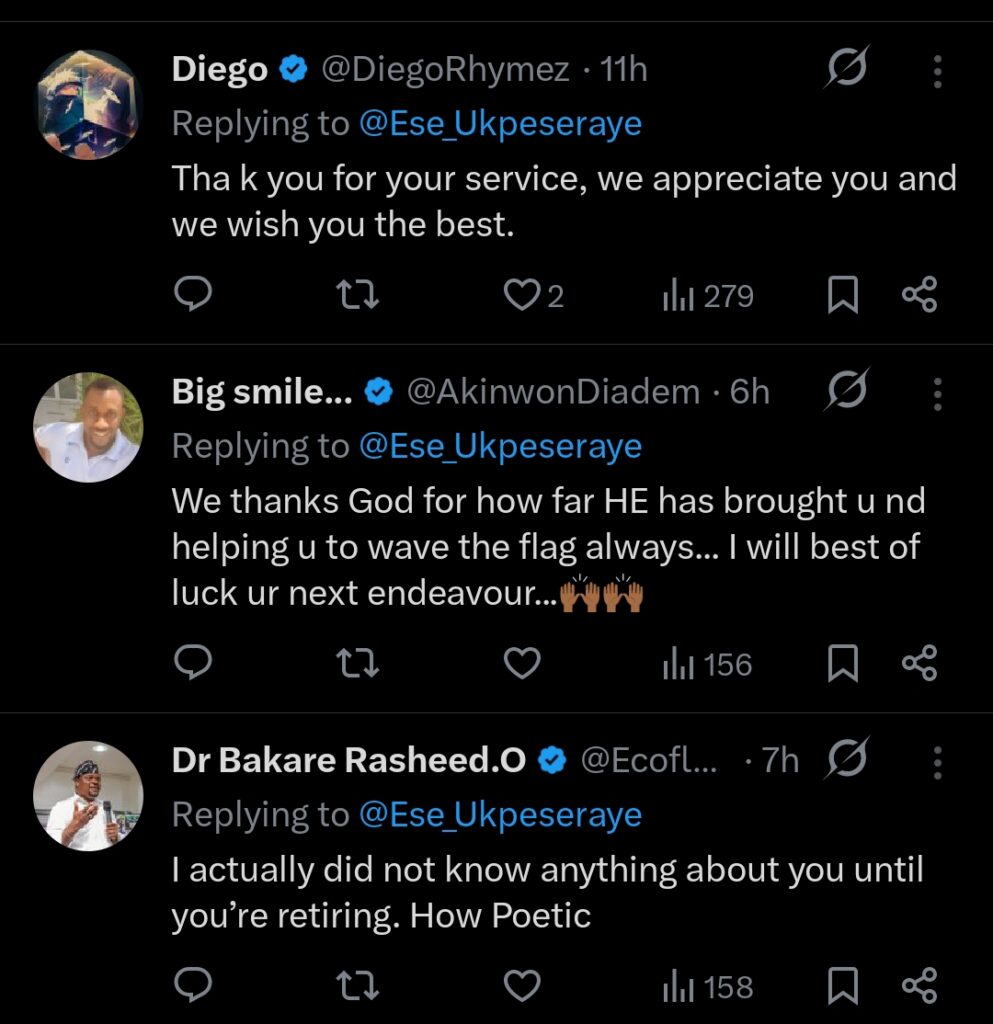Open the @DiegoRhymez handle
993x1024 pixels.
pyautogui.click(x=444, y=70)
